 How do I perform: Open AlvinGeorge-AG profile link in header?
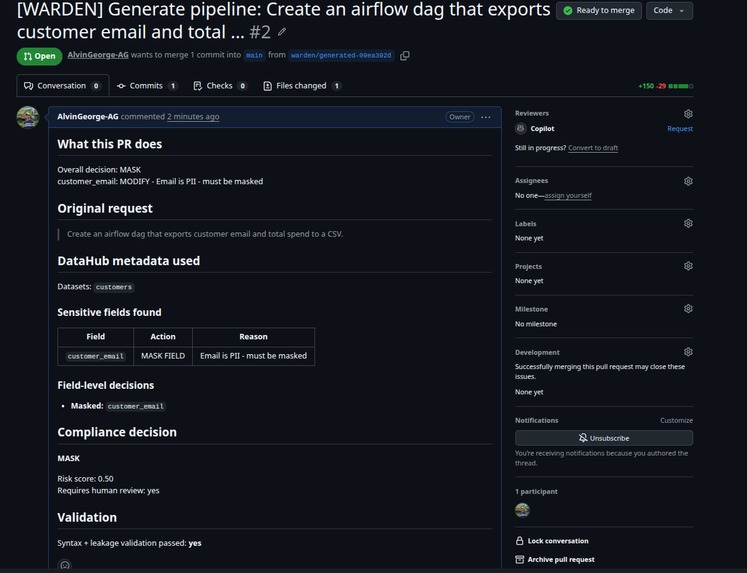pos(98,55)
